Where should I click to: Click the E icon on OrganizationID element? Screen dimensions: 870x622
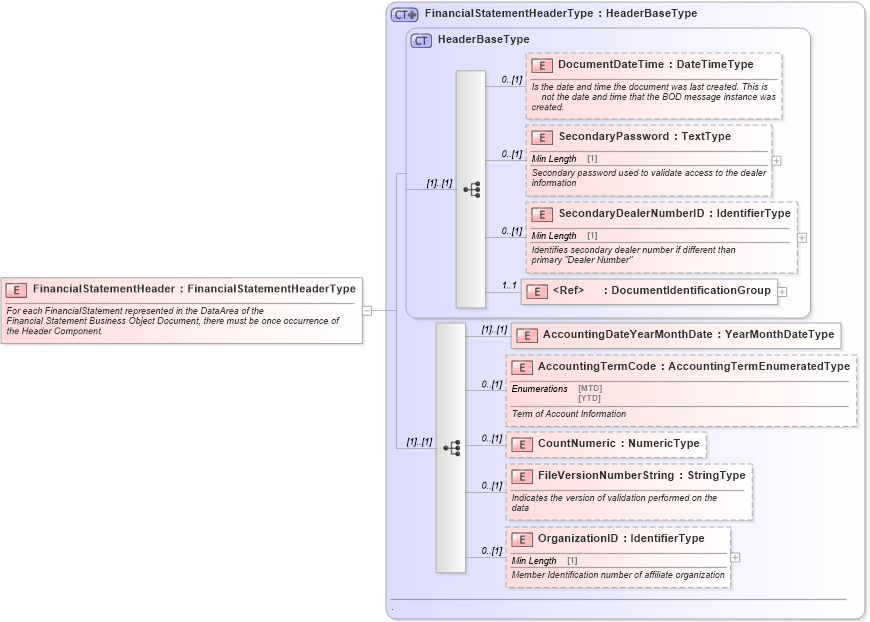pyautogui.click(x=520, y=538)
